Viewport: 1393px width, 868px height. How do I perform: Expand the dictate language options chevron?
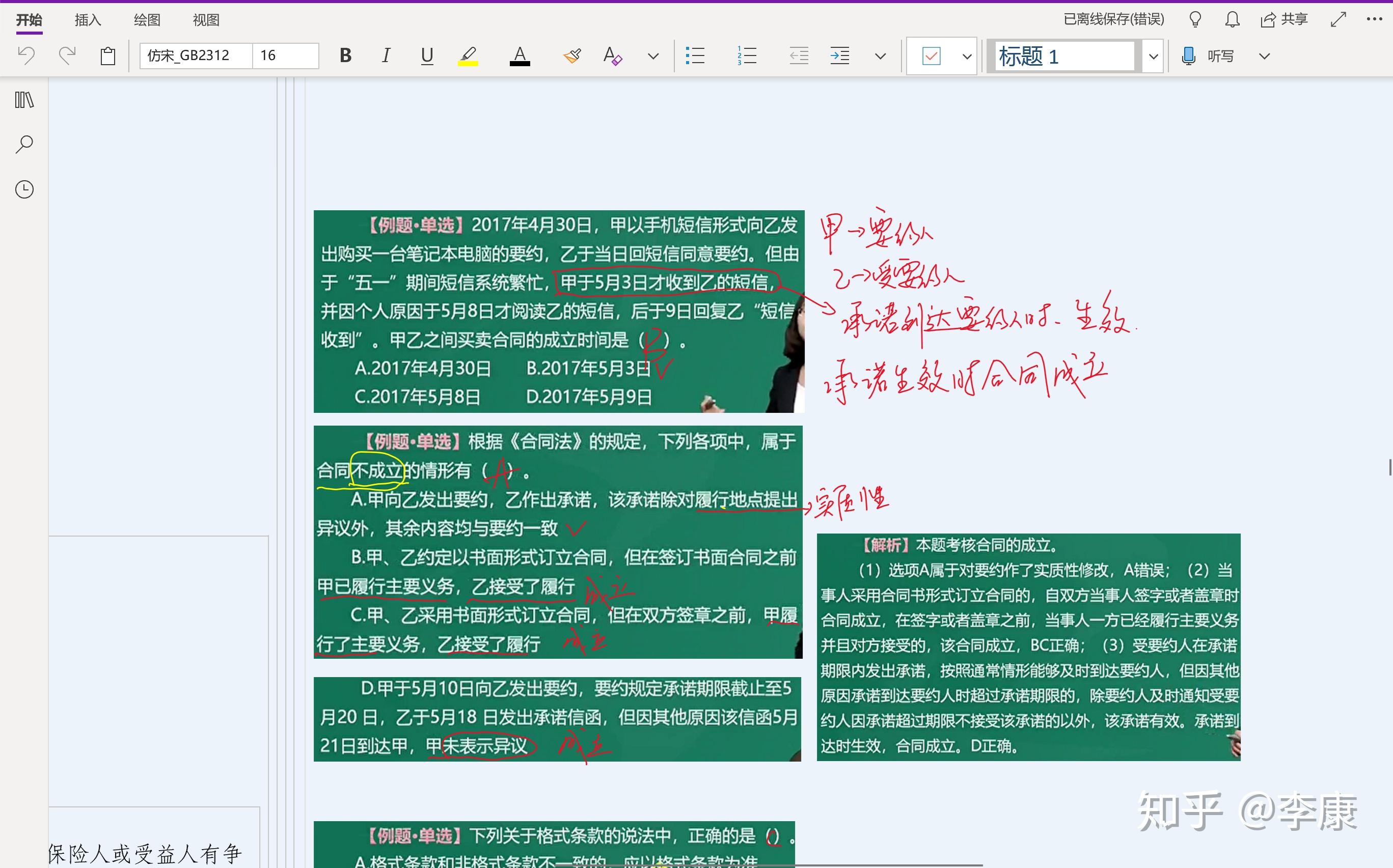(x=1264, y=57)
